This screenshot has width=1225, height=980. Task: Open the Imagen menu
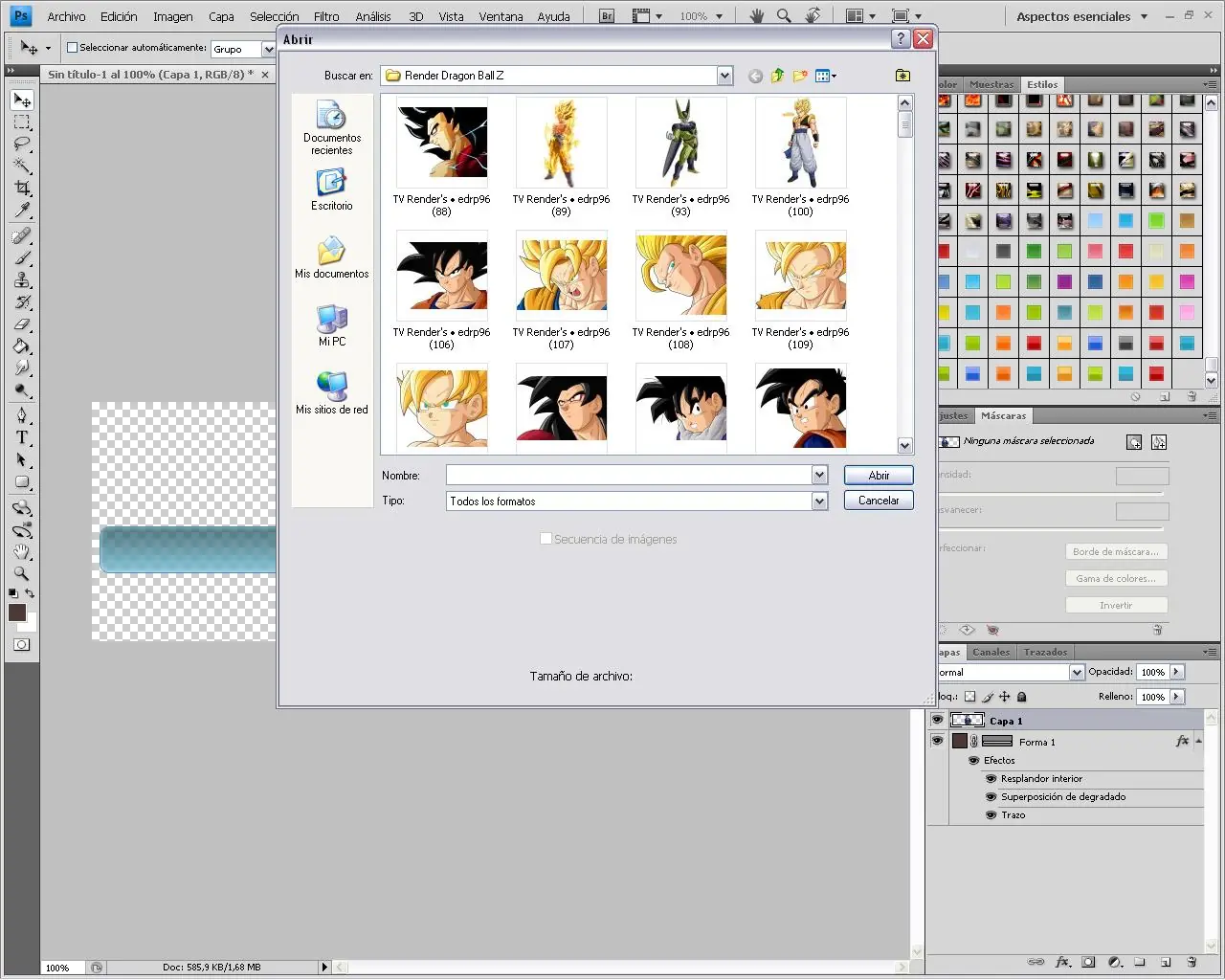point(173,16)
